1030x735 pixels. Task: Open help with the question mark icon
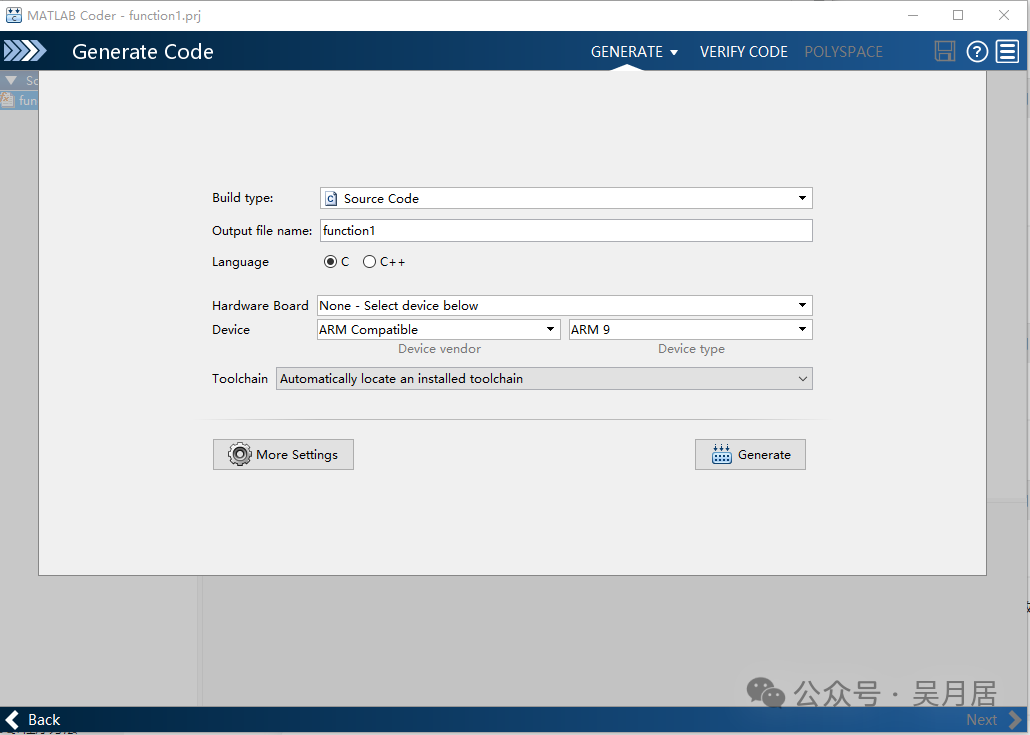[x=977, y=51]
